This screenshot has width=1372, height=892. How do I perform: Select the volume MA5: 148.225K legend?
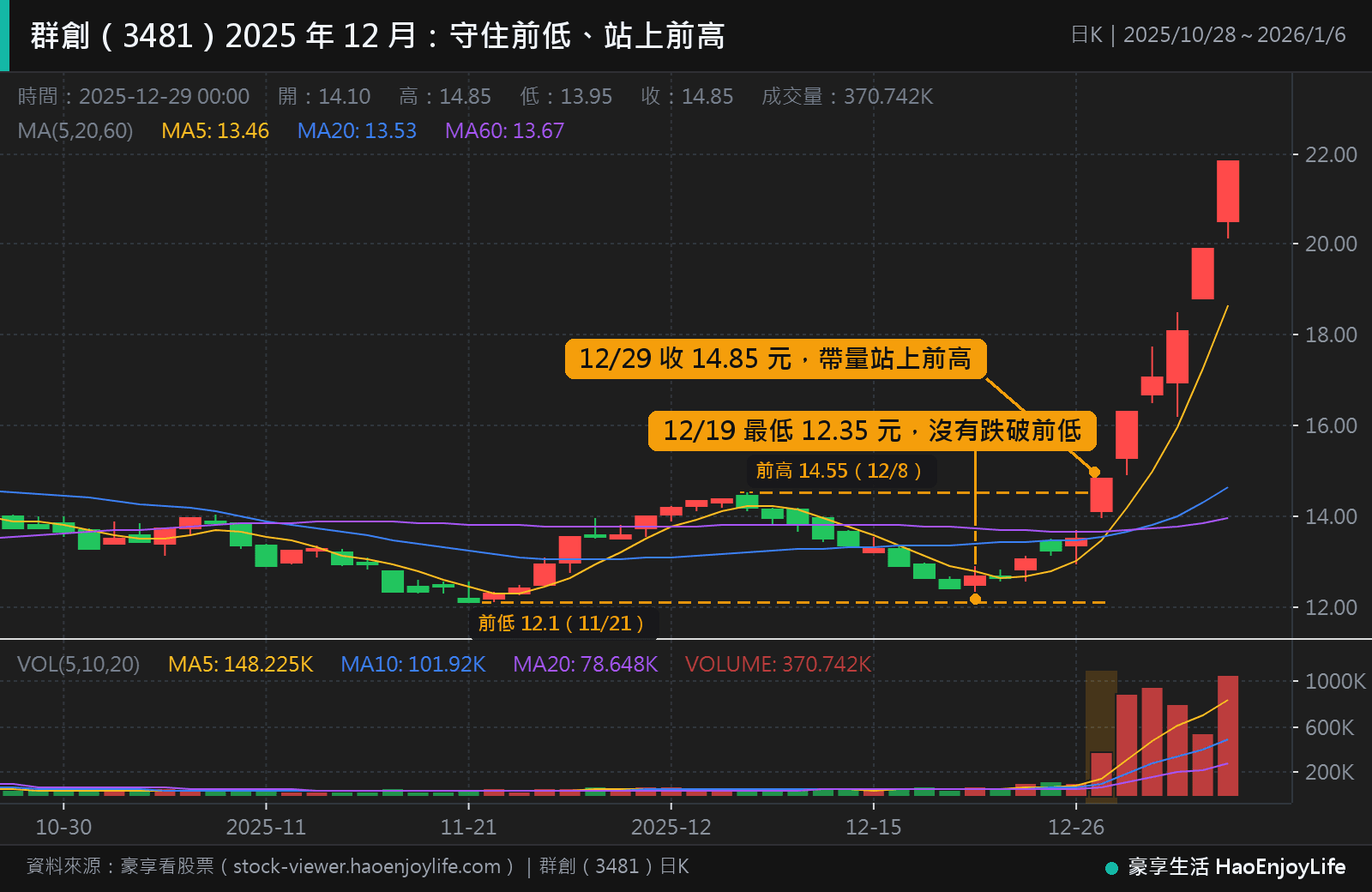click(x=240, y=664)
